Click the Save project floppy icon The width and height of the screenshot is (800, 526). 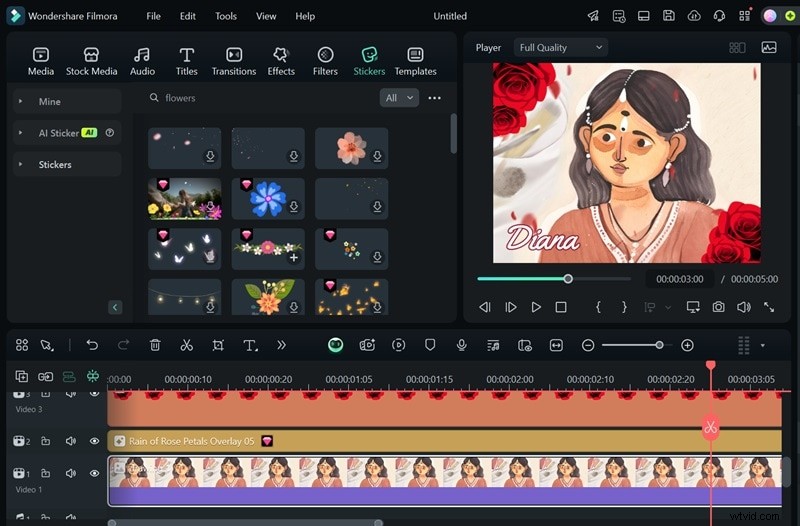tap(668, 16)
